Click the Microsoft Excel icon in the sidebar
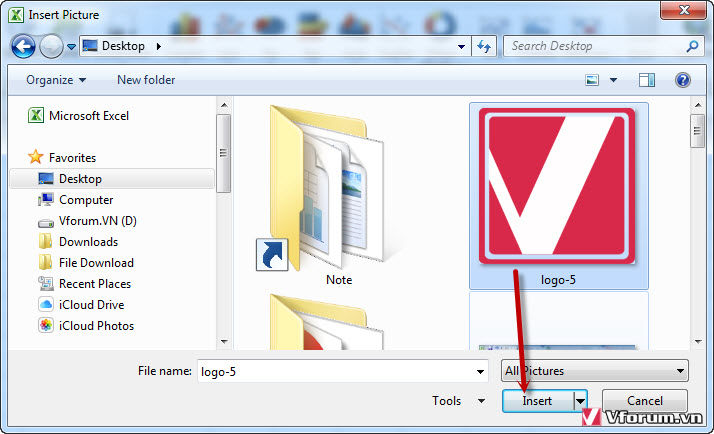Image resolution: width=714 pixels, height=434 pixels. pyautogui.click(x=36, y=115)
